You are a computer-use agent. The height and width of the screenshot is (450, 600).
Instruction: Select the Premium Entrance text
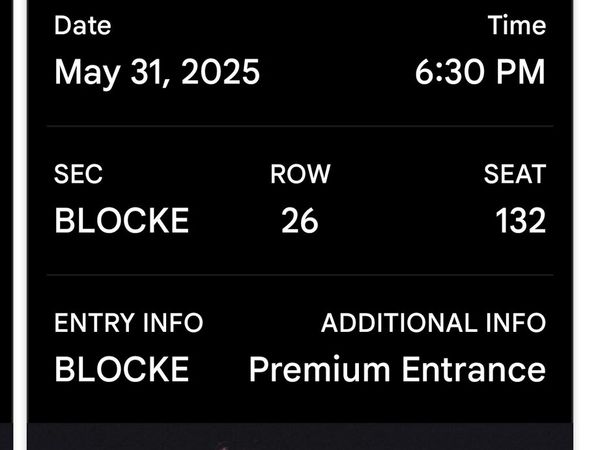click(398, 369)
